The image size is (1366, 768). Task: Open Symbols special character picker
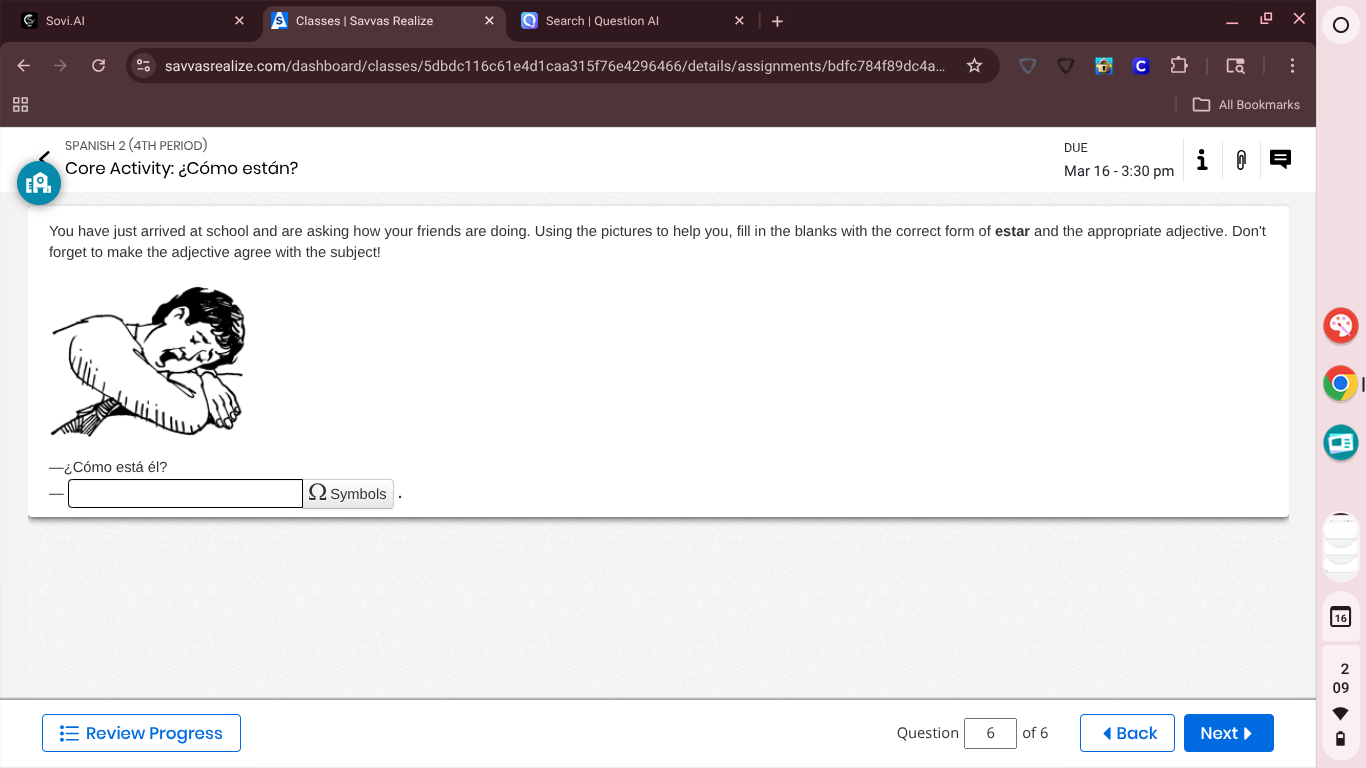pyautogui.click(x=348, y=493)
